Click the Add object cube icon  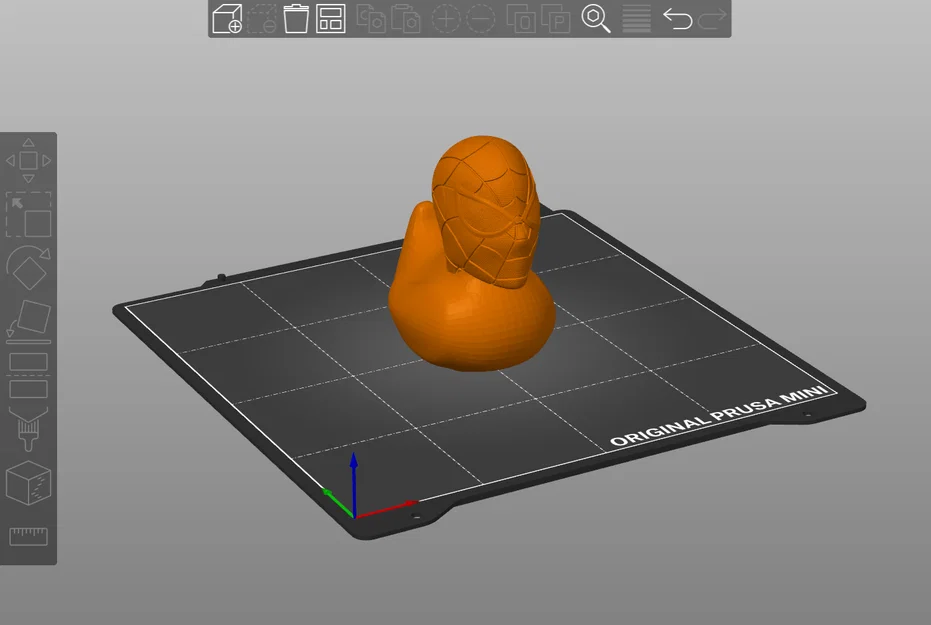point(227,18)
